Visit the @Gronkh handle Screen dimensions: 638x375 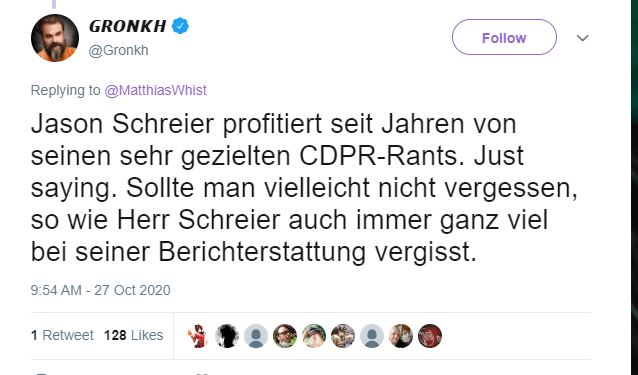tap(118, 50)
